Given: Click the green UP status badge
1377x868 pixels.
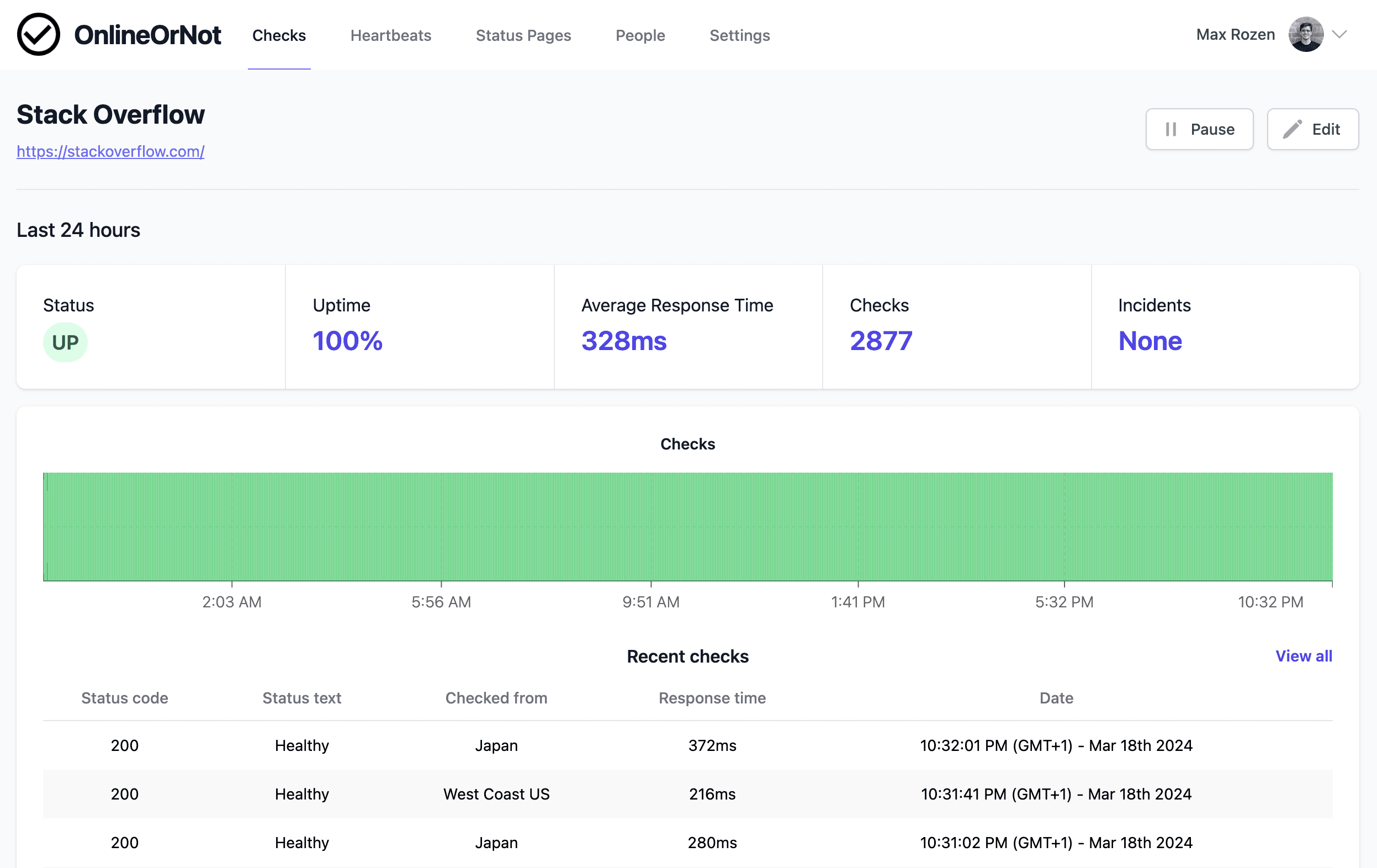Looking at the screenshot, I should (65, 342).
